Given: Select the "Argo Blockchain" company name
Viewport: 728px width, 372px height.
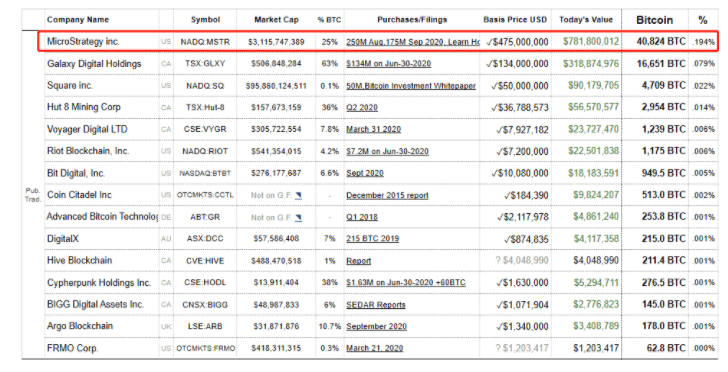Looking at the screenshot, I should pos(80,326).
